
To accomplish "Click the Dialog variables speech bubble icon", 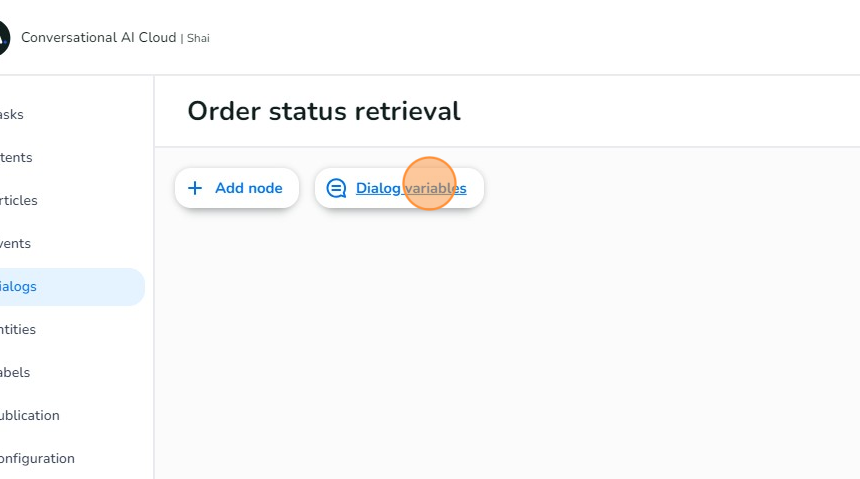I will 337,188.
